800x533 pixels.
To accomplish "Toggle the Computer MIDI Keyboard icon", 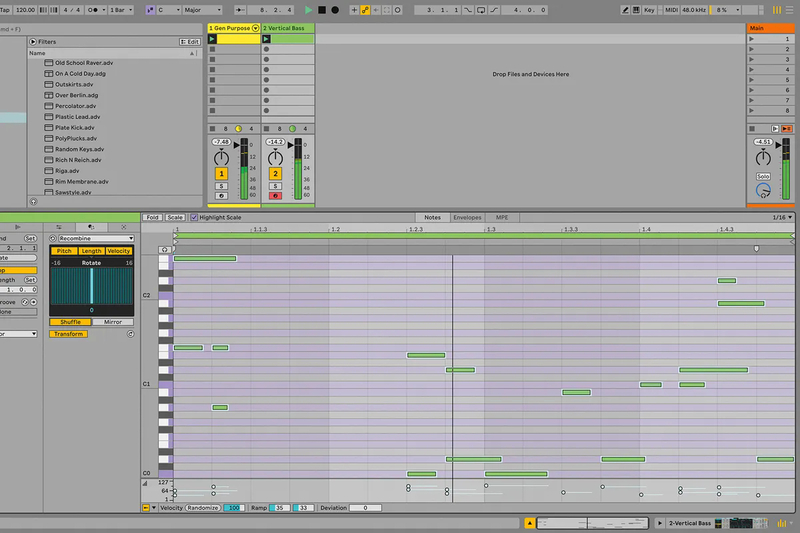I will [636, 10].
